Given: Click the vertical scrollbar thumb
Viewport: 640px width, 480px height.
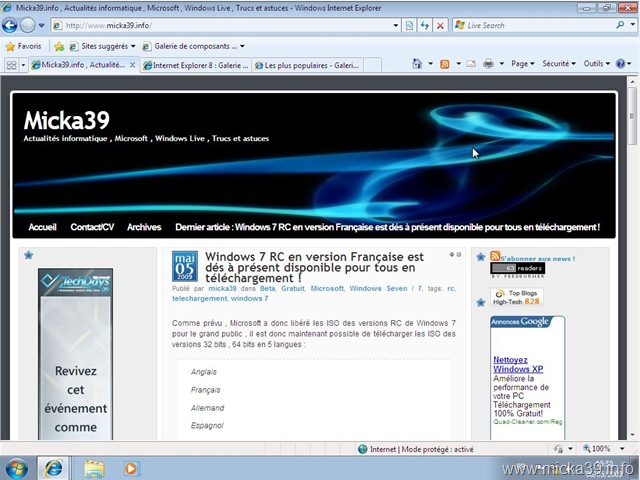Looking at the screenshot, I should coord(632,116).
